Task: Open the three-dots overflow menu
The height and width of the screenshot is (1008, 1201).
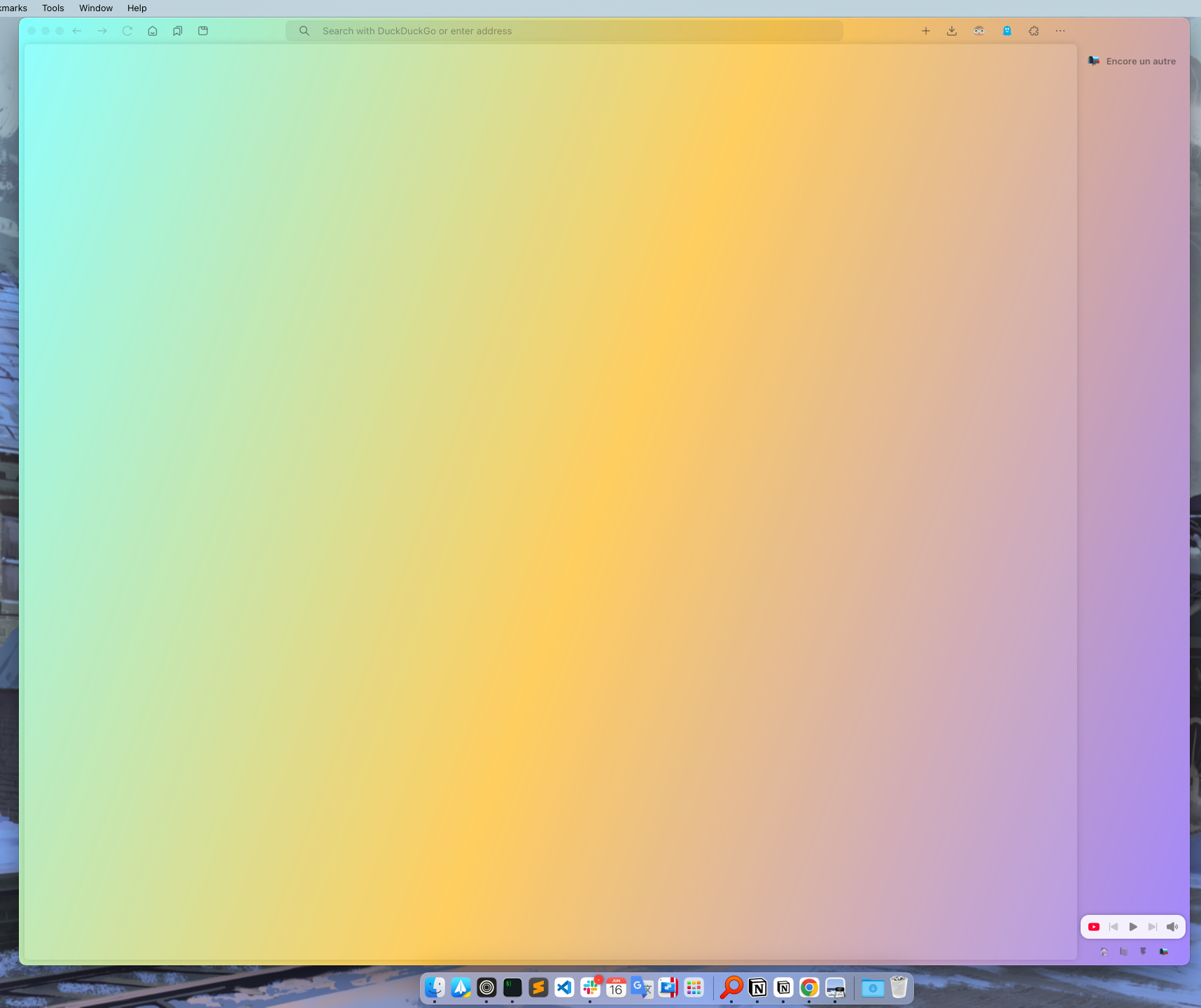Action: [1060, 31]
